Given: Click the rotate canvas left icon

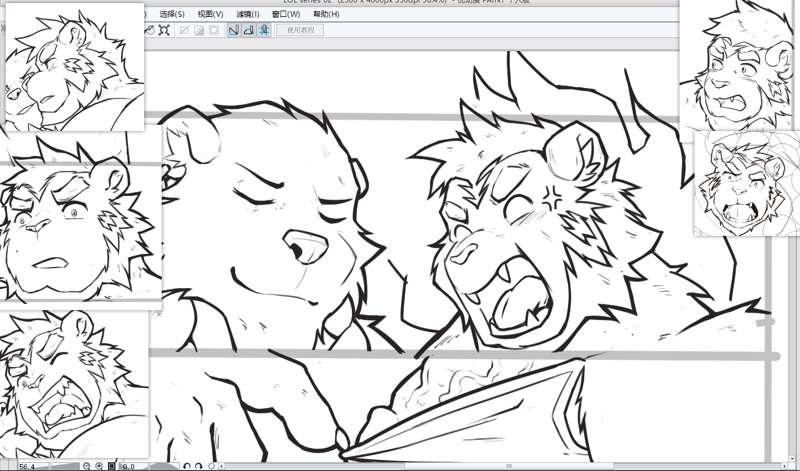Looking at the screenshot, I should (x=187, y=466).
